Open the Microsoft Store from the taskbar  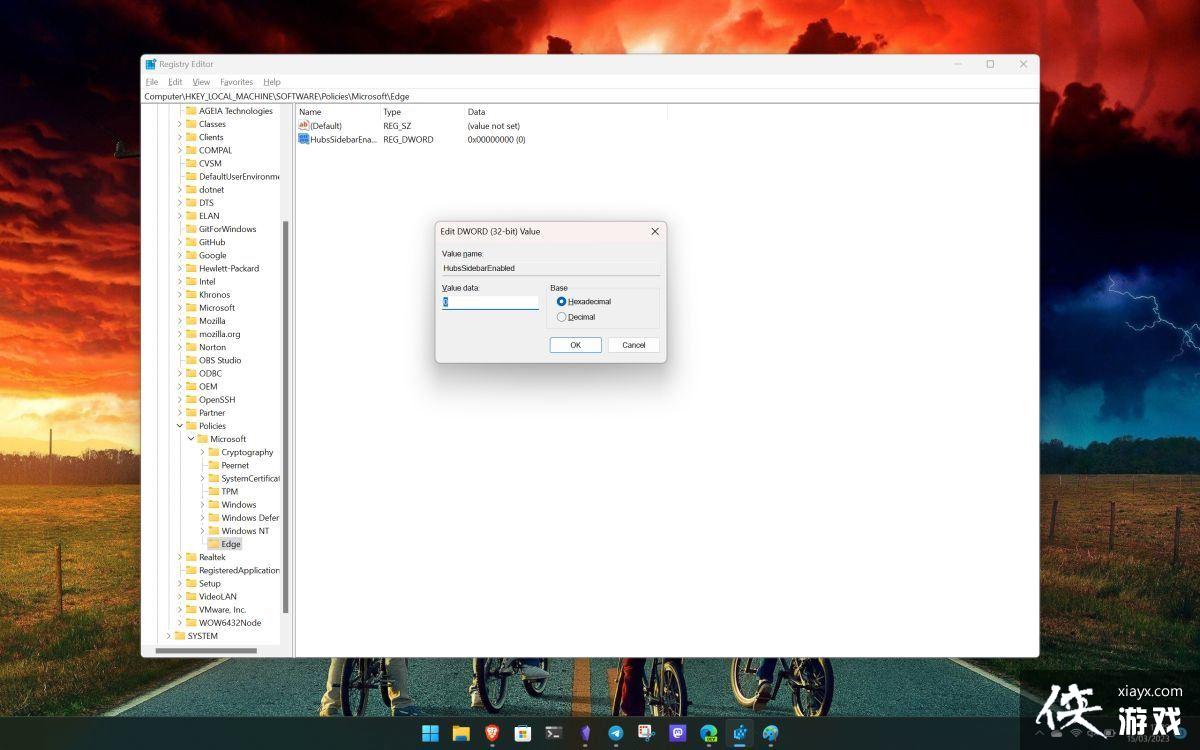pyautogui.click(x=522, y=733)
